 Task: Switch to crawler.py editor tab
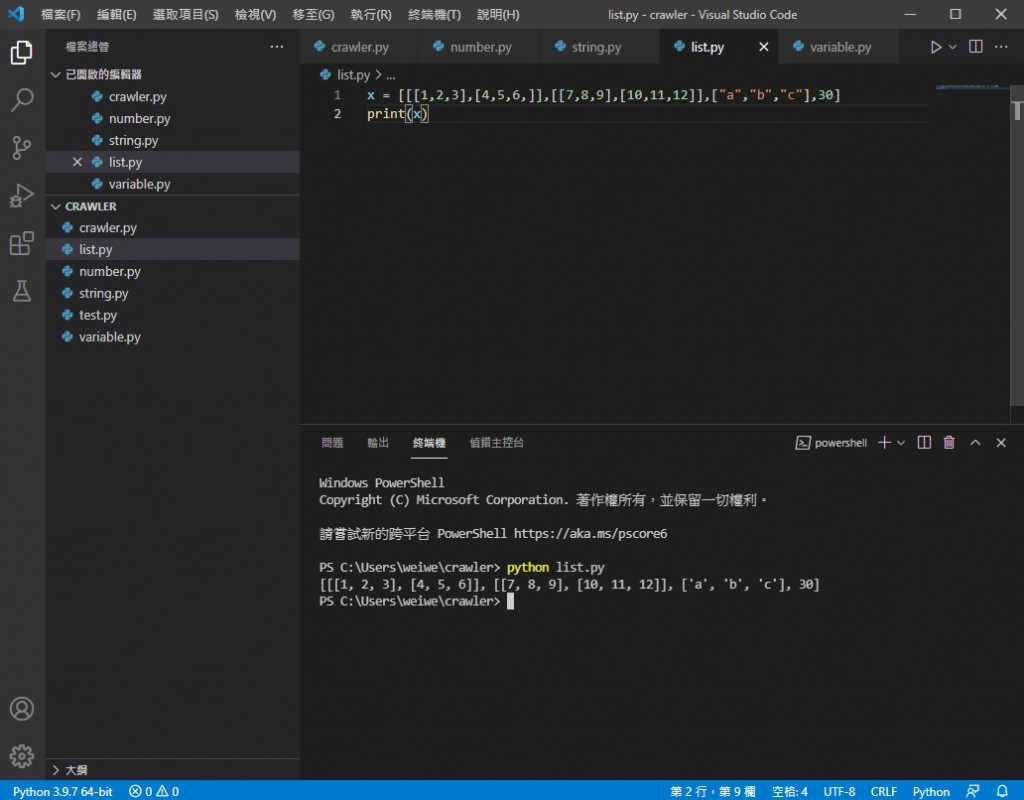(x=359, y=47)
